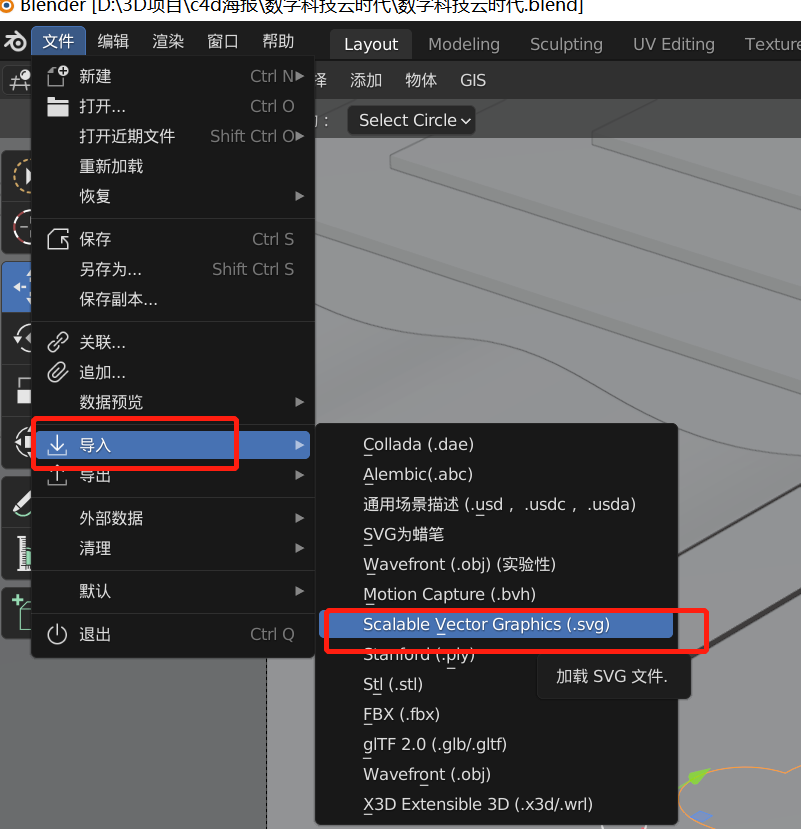Choose 保存 from the file menu

171,240
